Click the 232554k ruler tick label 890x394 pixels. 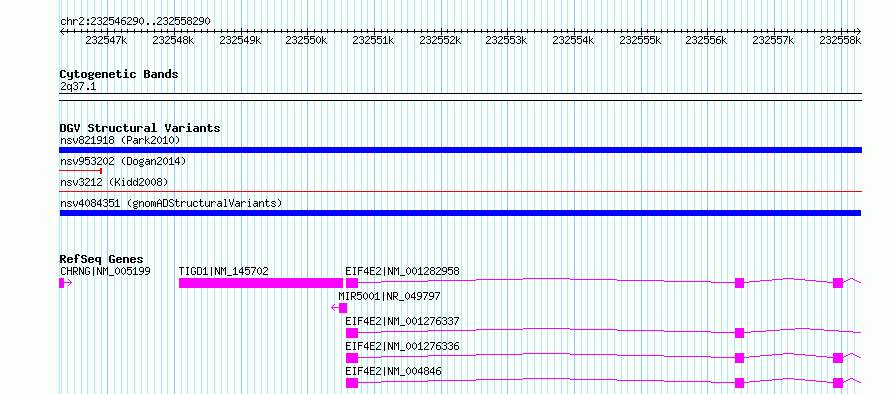click(574, 40)
